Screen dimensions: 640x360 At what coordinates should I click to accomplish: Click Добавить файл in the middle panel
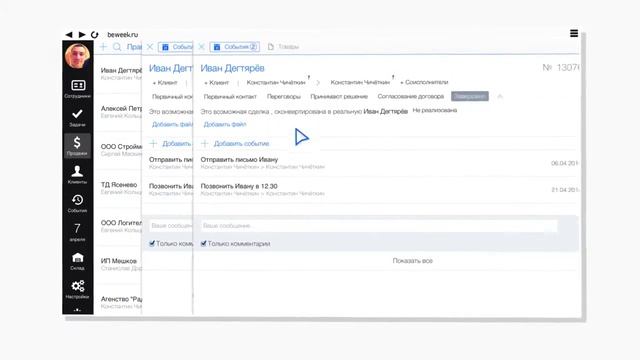[172, 124]
